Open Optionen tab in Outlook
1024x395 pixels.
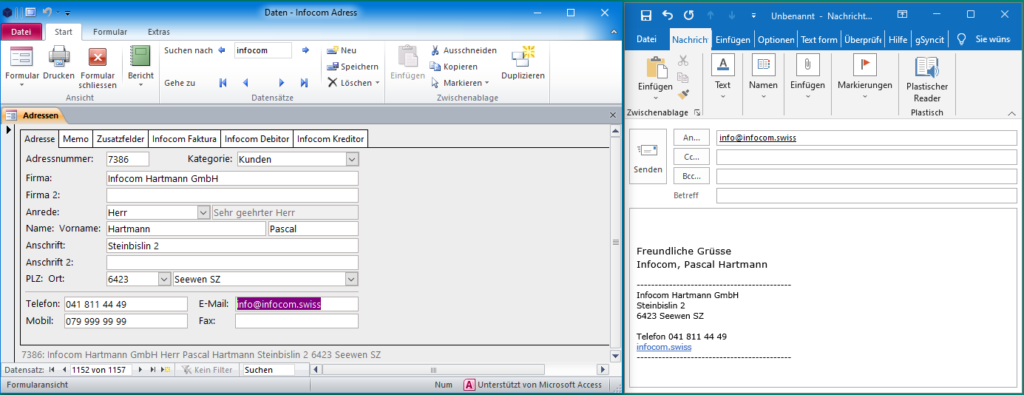(x=776, y=39)
